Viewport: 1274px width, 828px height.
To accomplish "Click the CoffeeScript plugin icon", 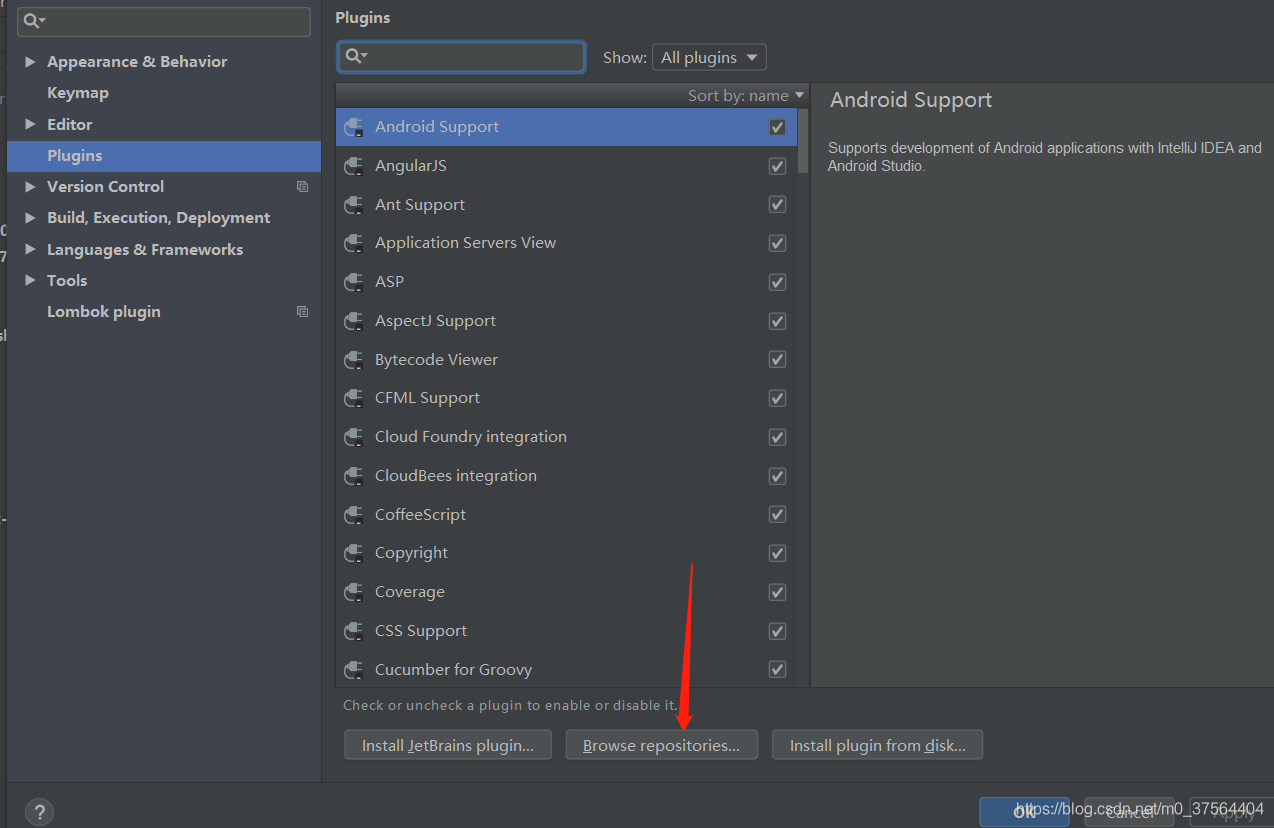I will (353, 515).
